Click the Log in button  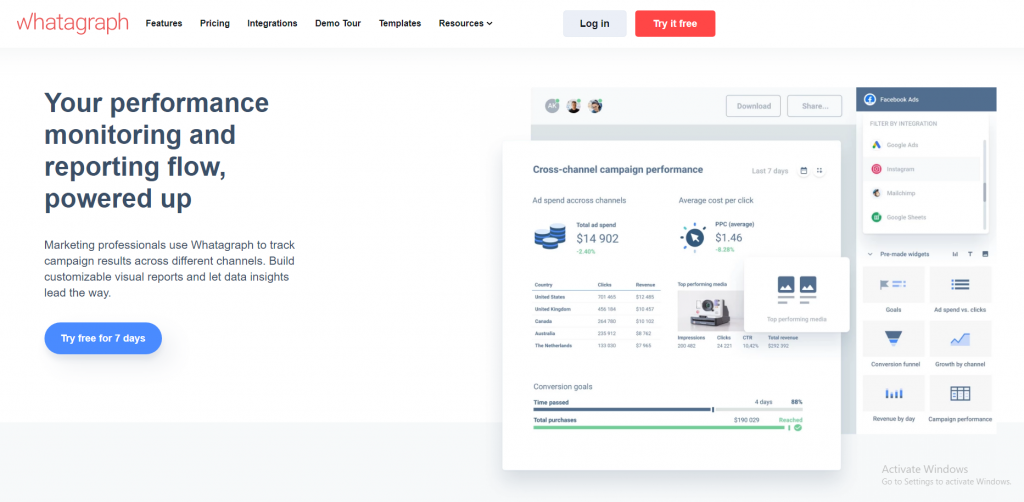coord(594,24)
